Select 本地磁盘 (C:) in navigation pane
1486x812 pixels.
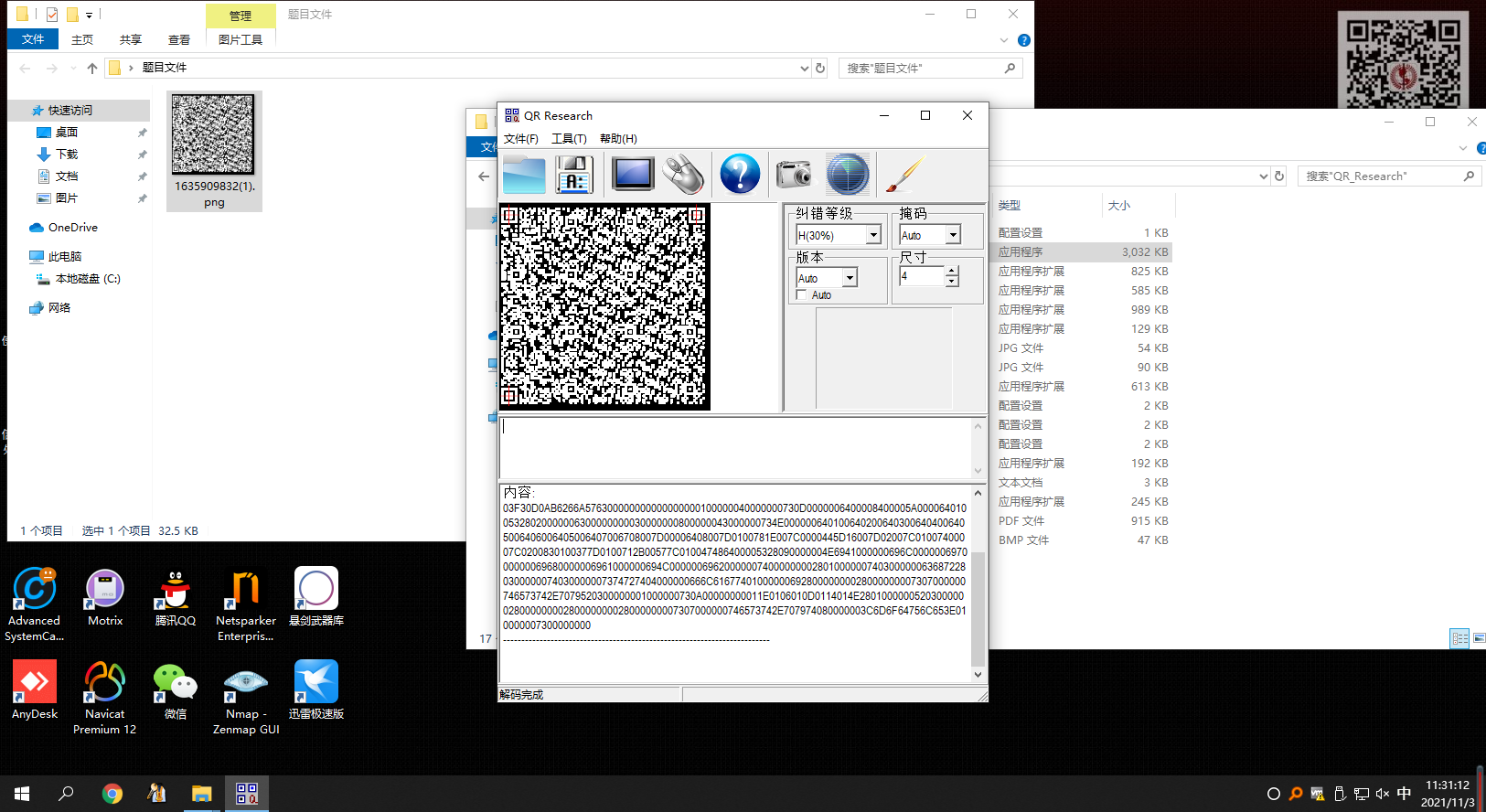point(88,279)
